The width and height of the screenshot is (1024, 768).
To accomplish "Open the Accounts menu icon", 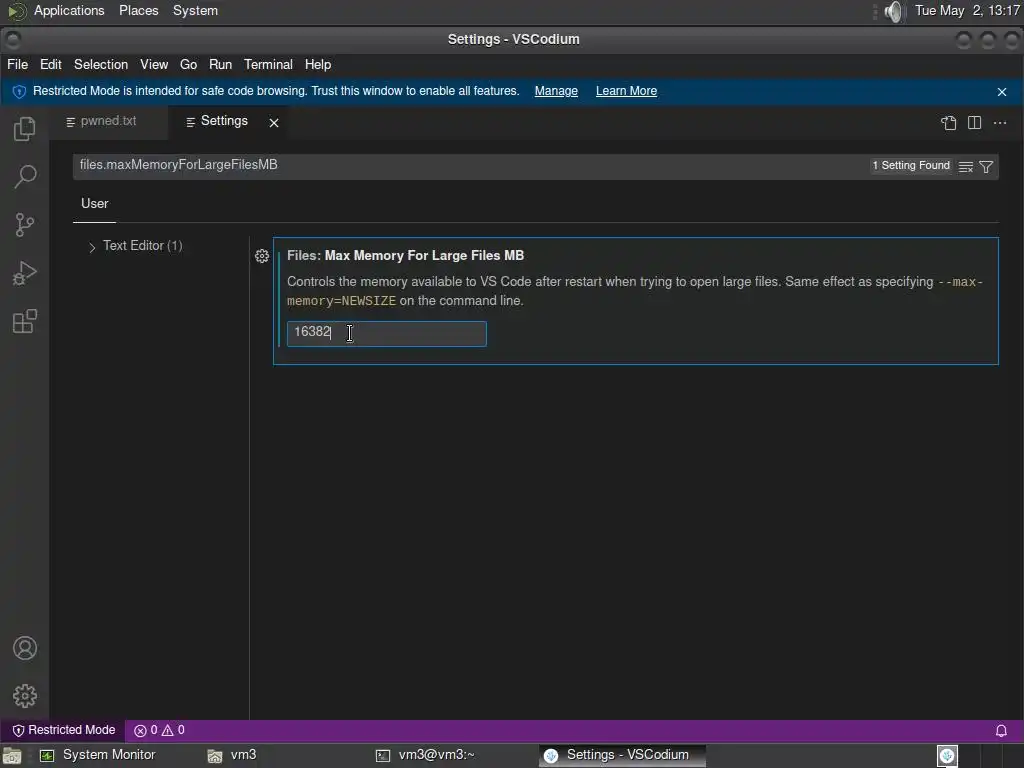I will pos(24,648).
